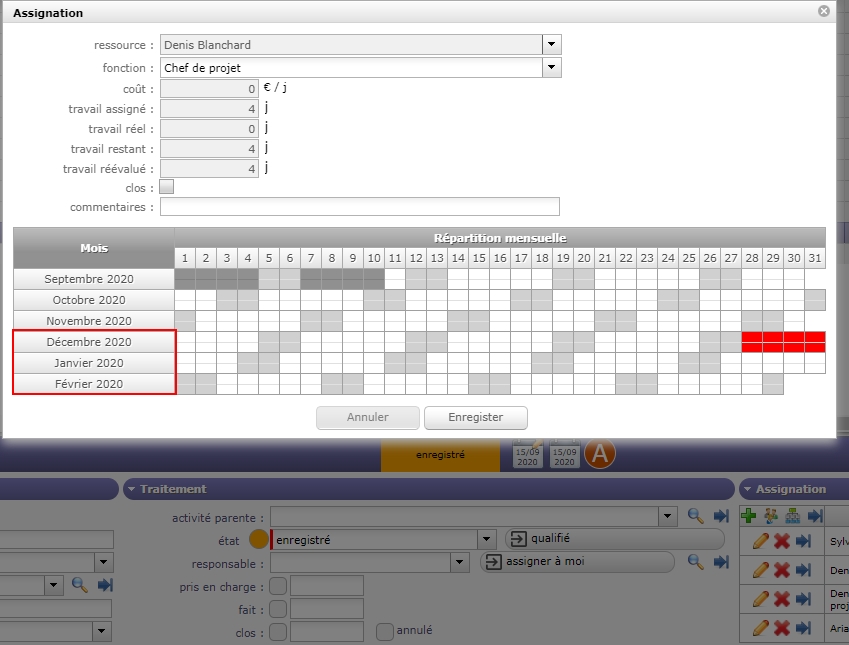Search activité parente with magnifier icon
This screenshot has height=645, width=849.
(x=696, y=516)
